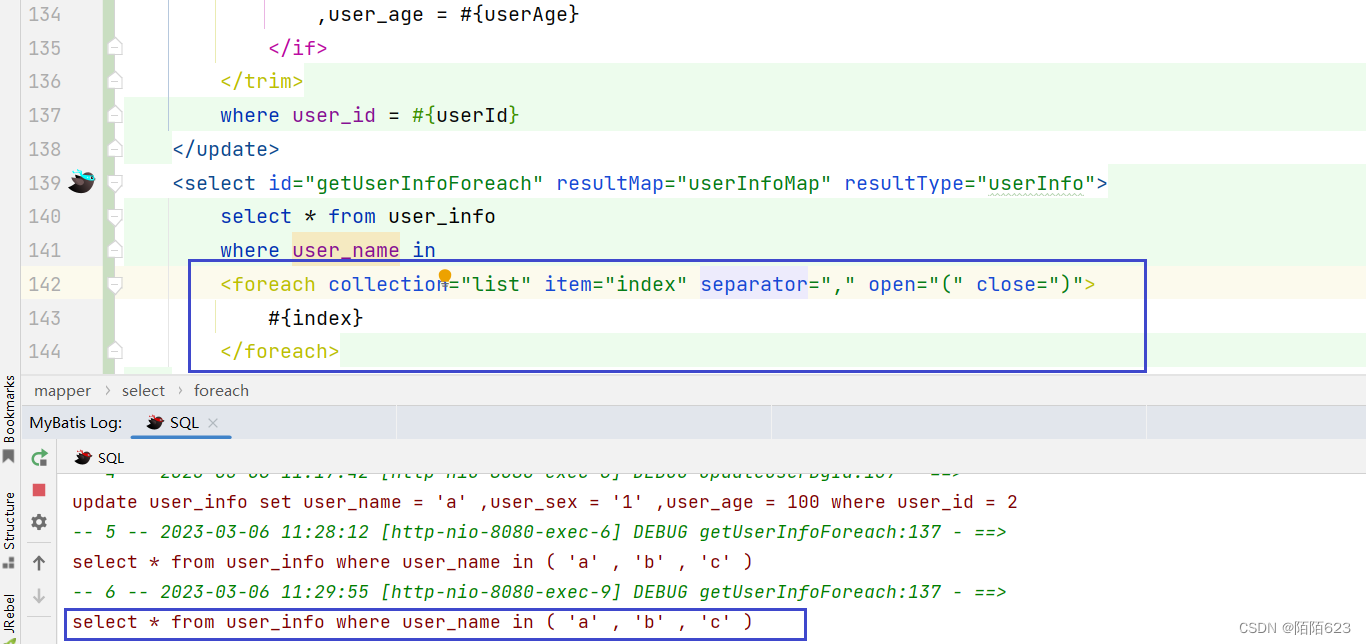Click the close=")" attribute on line 142
The width and height of the screenshot is (1366, 644).
tap(1030, 284)
